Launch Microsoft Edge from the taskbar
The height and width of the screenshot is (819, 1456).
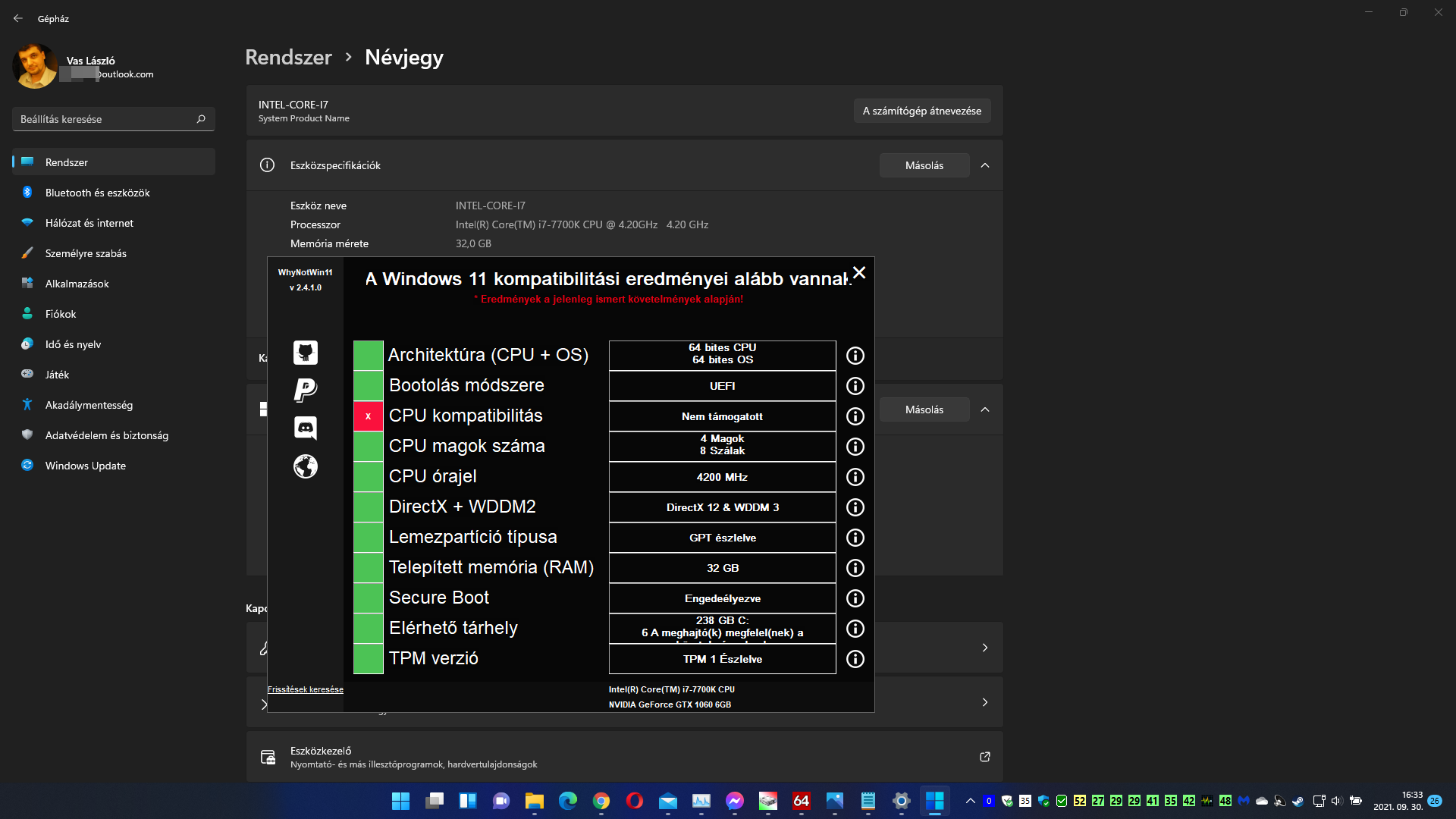(x=568, y=801)
